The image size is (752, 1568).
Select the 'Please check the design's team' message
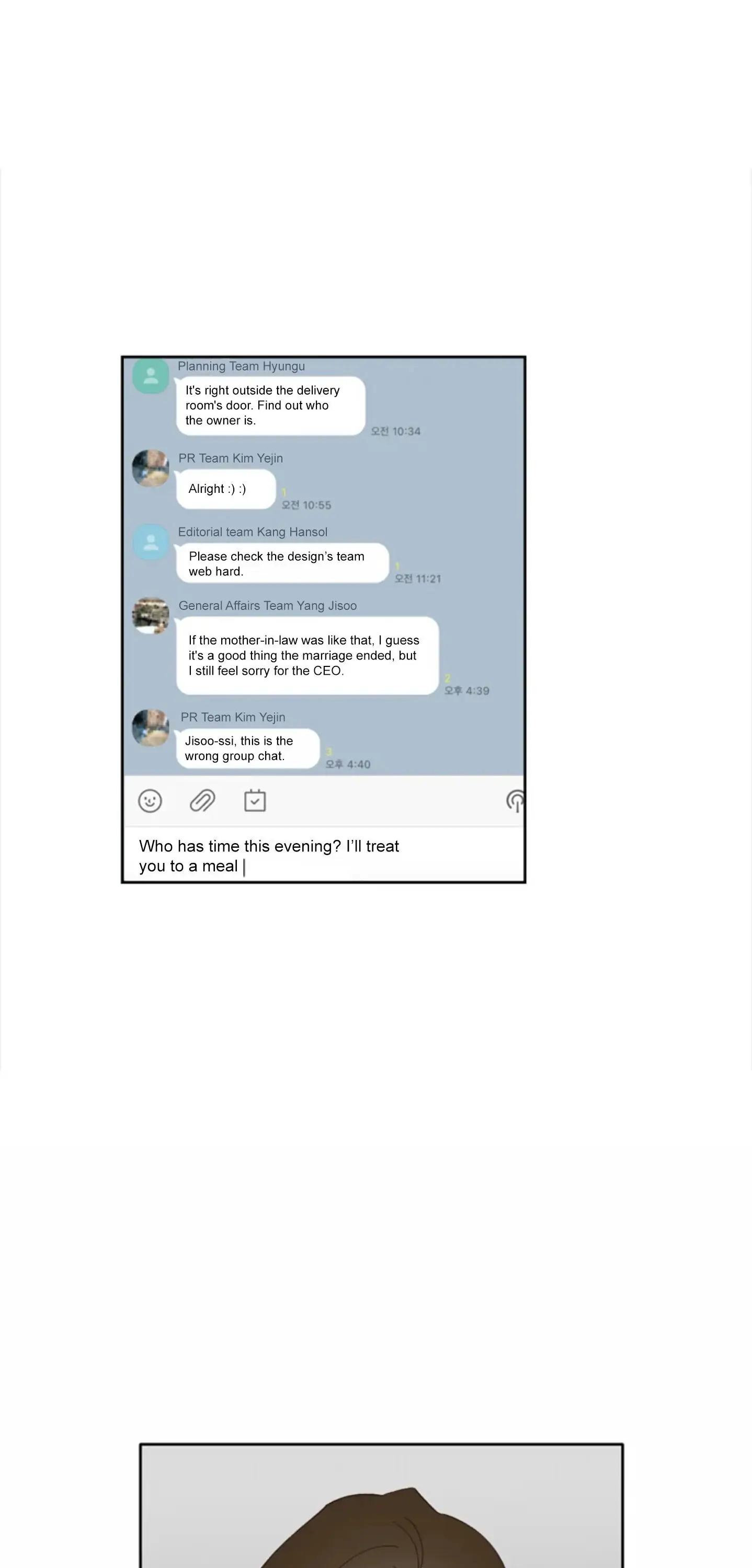click(x=282, y=563)
